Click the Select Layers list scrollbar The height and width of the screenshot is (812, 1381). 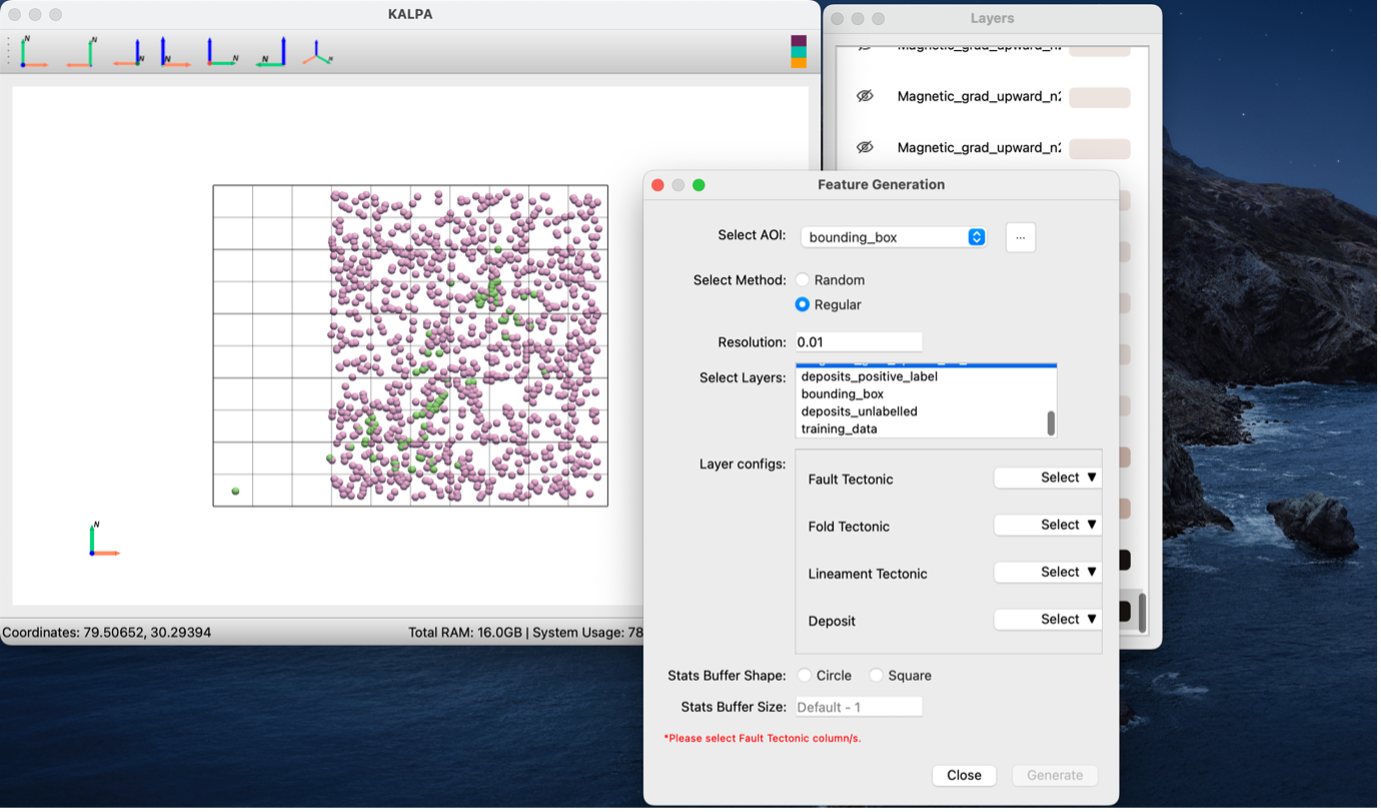click(x=1051, y=423)
